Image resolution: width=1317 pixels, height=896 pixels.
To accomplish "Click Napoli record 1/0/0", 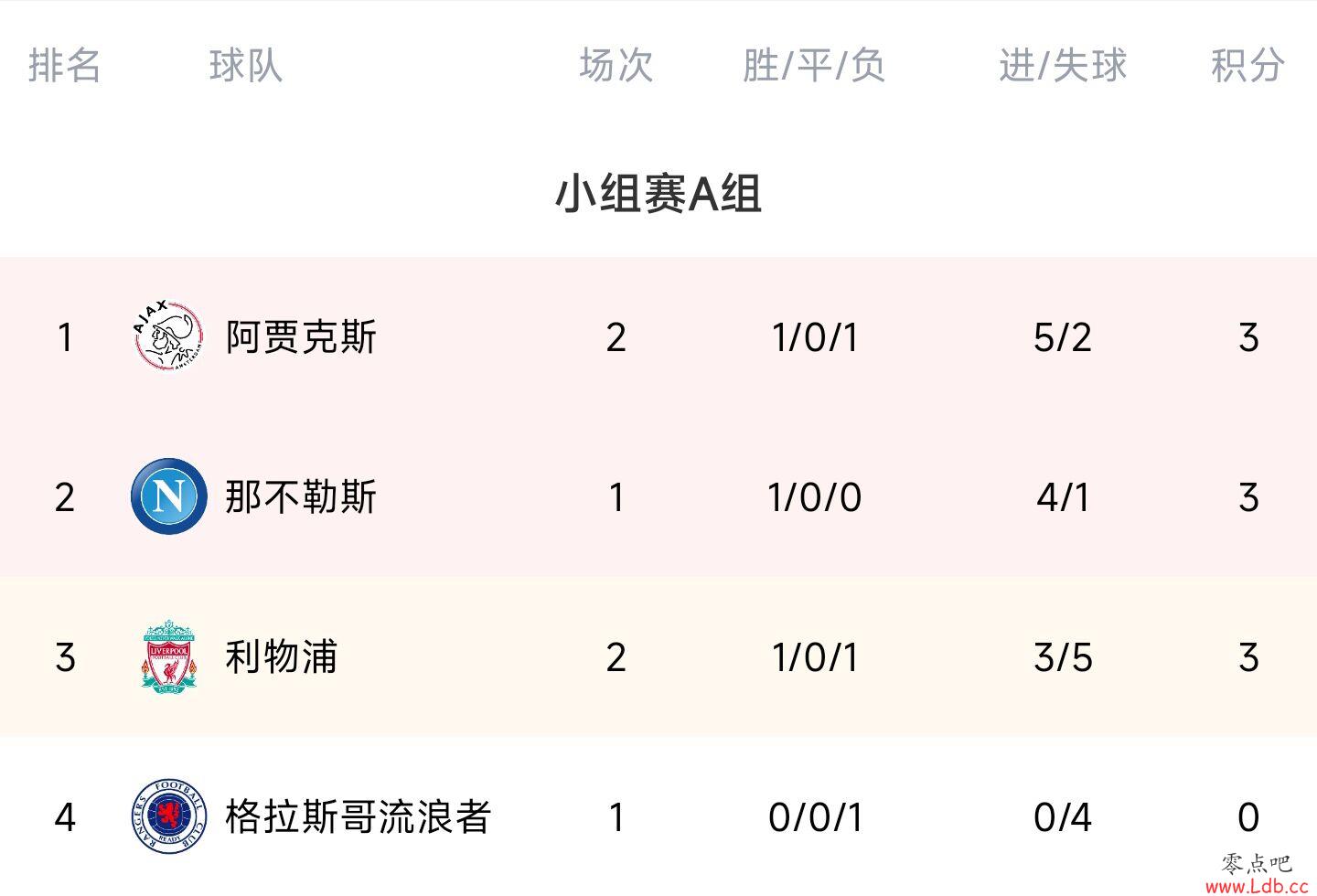I will [x=815, y=497].
